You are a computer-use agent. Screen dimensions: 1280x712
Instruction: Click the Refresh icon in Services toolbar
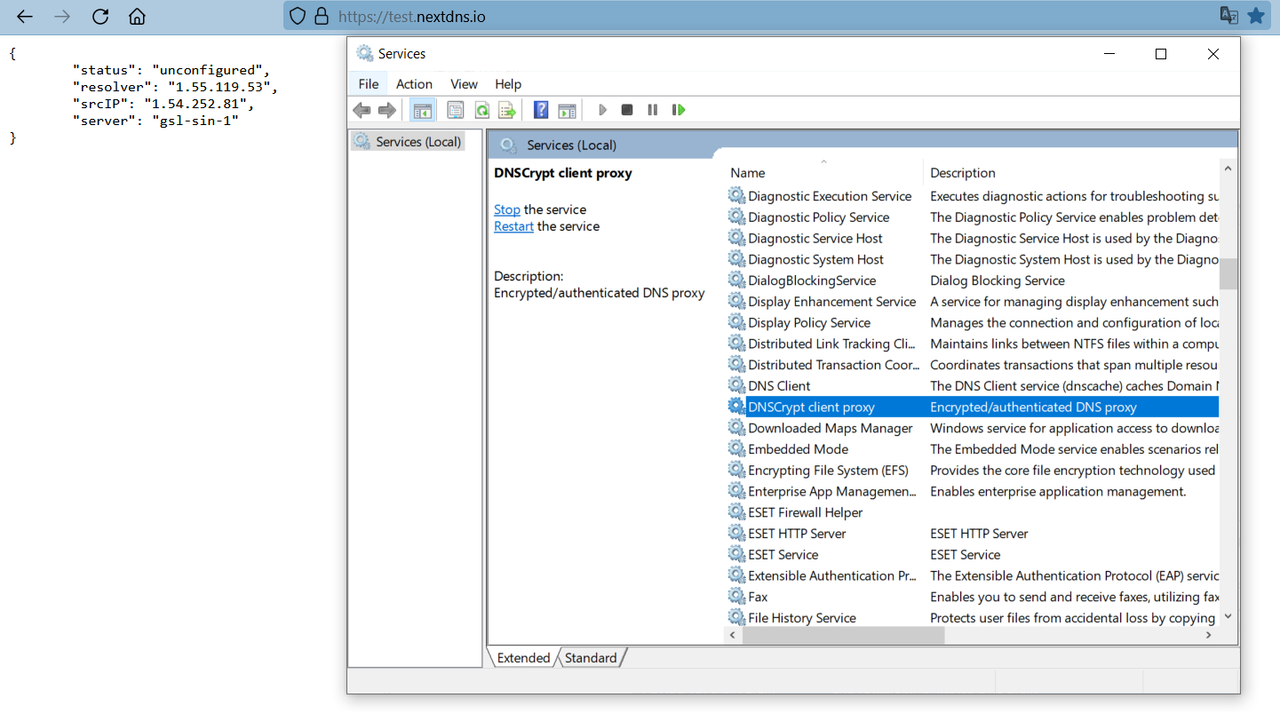[x=482, y=110]
